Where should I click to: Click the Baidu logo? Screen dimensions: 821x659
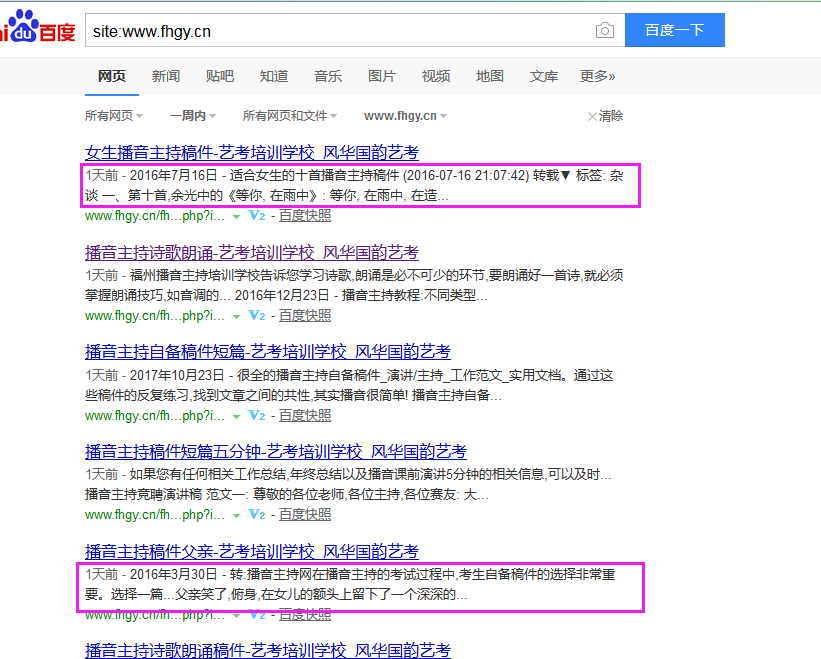click(37, 29)
